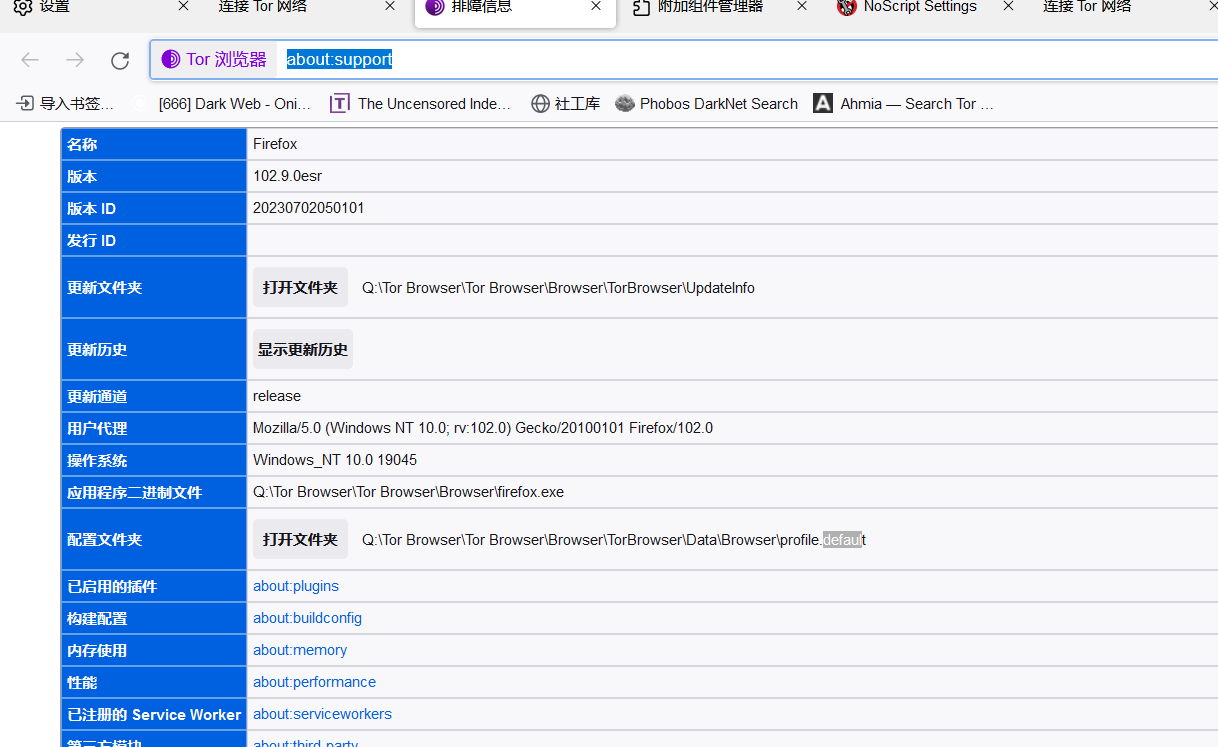The image size is (1218, 747).
Task: Open the about:memory link
Action: tap(300, 650)
